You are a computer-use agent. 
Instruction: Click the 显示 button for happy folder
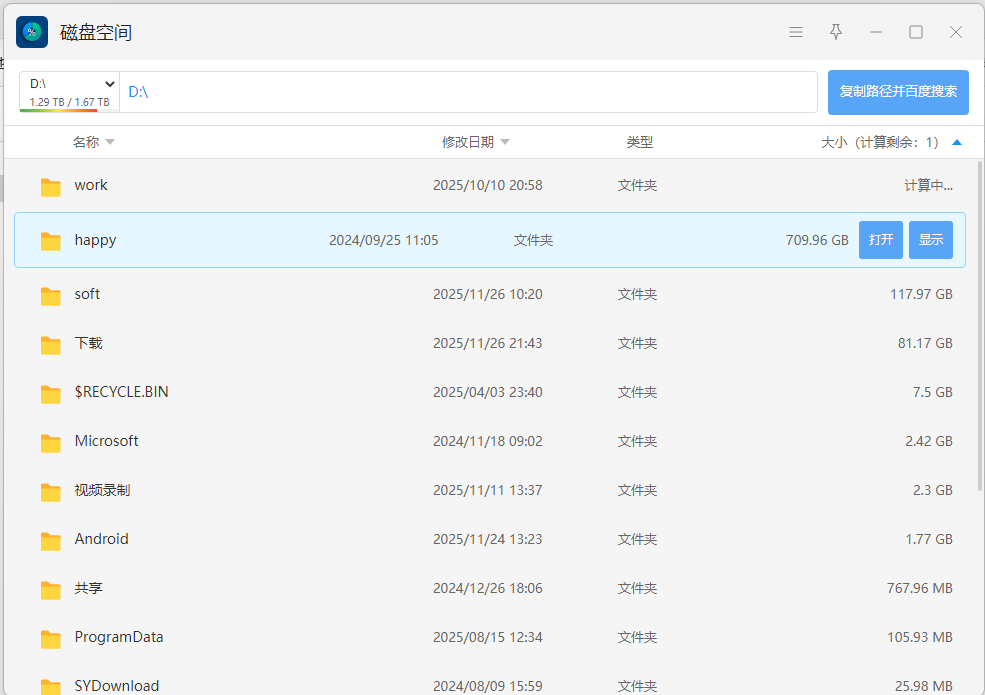click(931, 240)
